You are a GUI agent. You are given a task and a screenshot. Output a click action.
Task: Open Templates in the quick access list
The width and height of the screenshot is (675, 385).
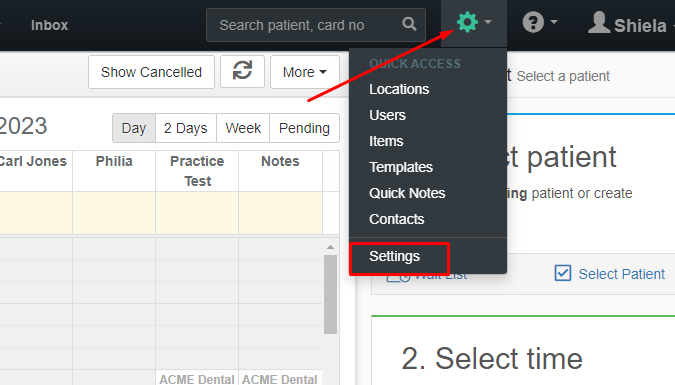[401, 167]
